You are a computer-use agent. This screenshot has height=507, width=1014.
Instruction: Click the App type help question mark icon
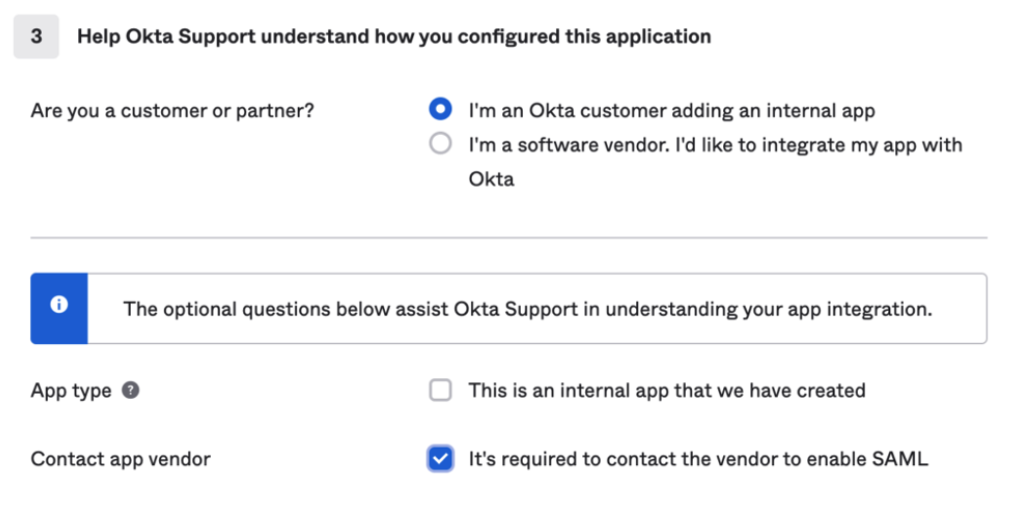click(130, 391)
